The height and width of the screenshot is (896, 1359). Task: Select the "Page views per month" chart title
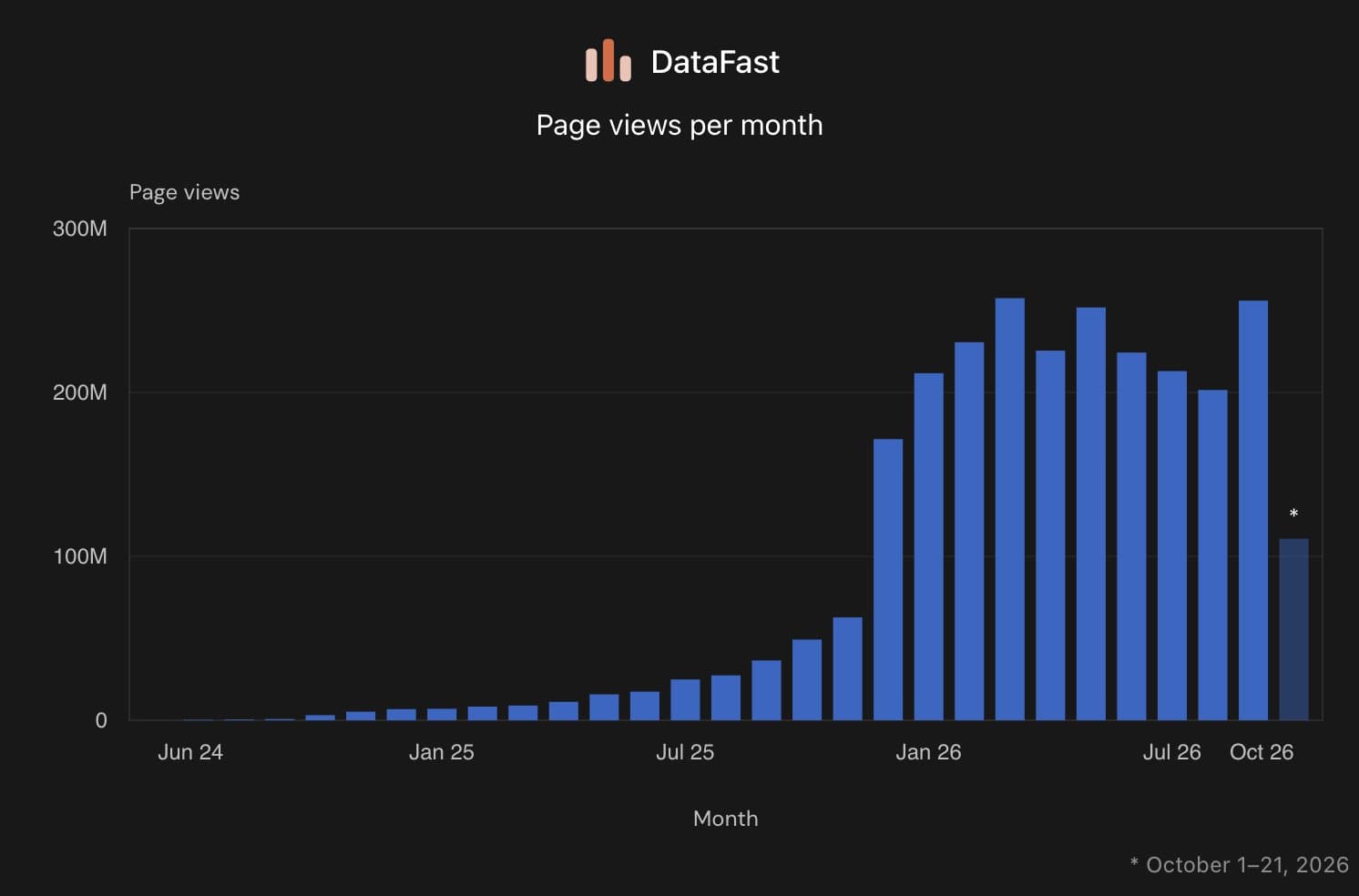click(679, 125)
